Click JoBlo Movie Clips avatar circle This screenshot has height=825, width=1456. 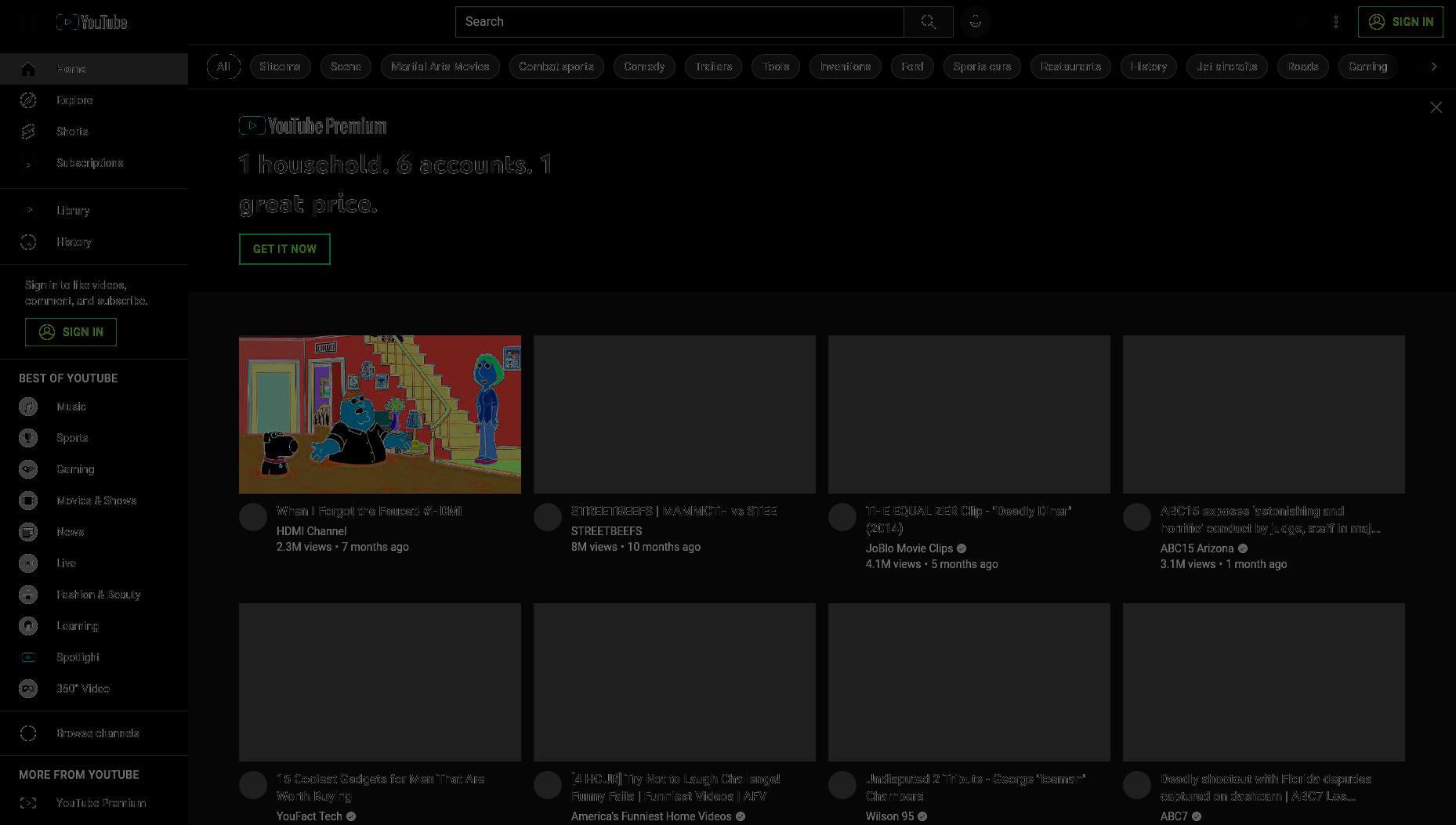pos(842,517)
